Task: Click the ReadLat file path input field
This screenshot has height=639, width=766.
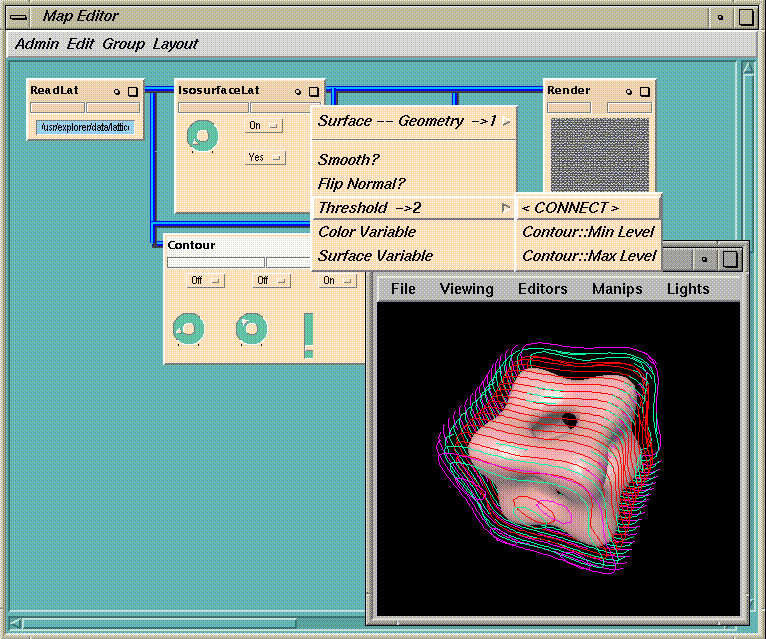Action: pos(84,127)
